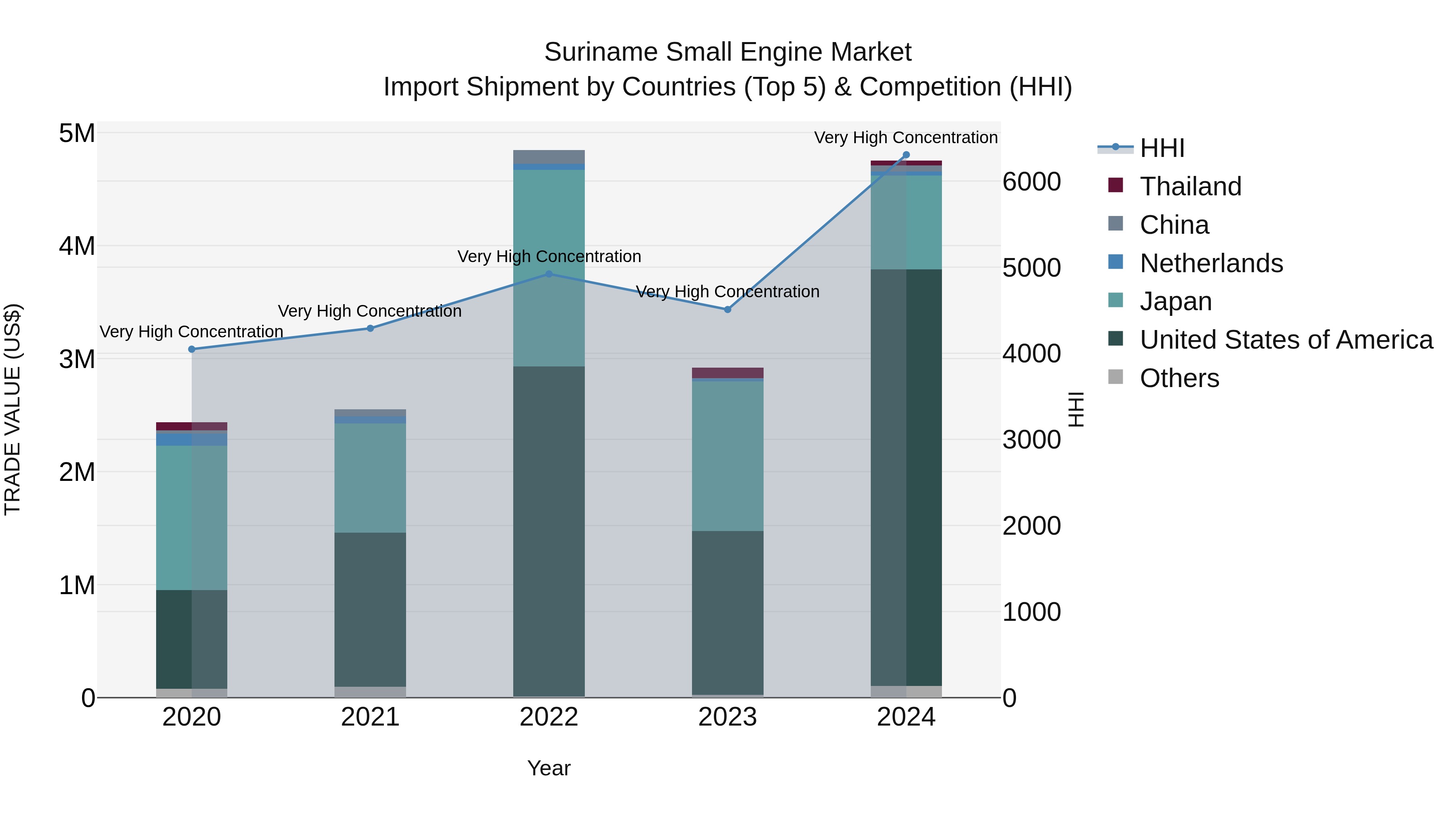
Task: Click the rotated HHI right axis title
Action: click(x=1076, y=409)
